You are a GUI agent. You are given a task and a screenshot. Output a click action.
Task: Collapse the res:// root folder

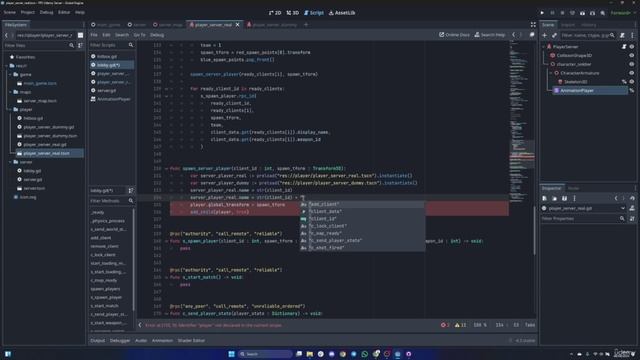point(6,66)
